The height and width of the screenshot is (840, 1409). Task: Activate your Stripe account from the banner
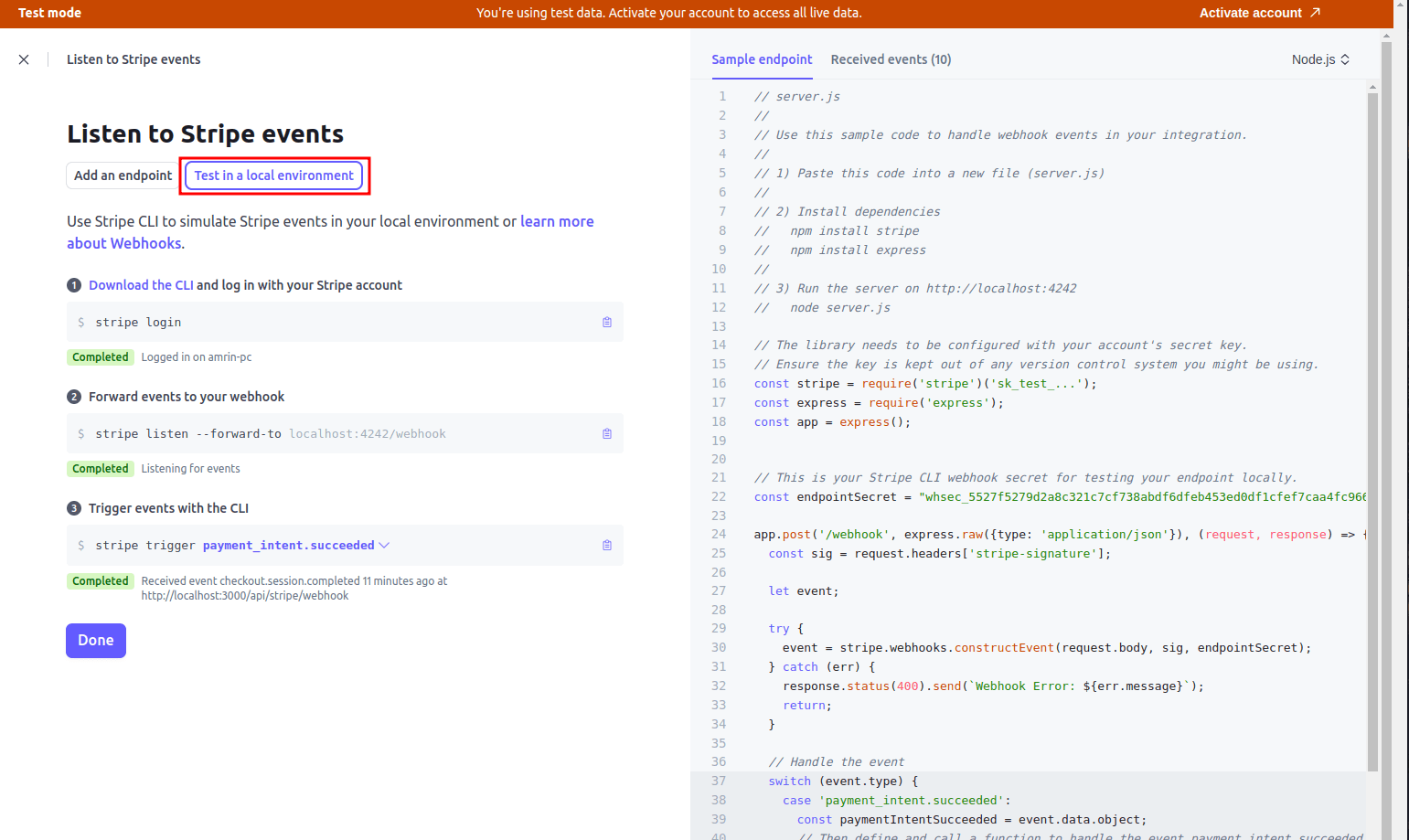click(x=1250, y=13)
